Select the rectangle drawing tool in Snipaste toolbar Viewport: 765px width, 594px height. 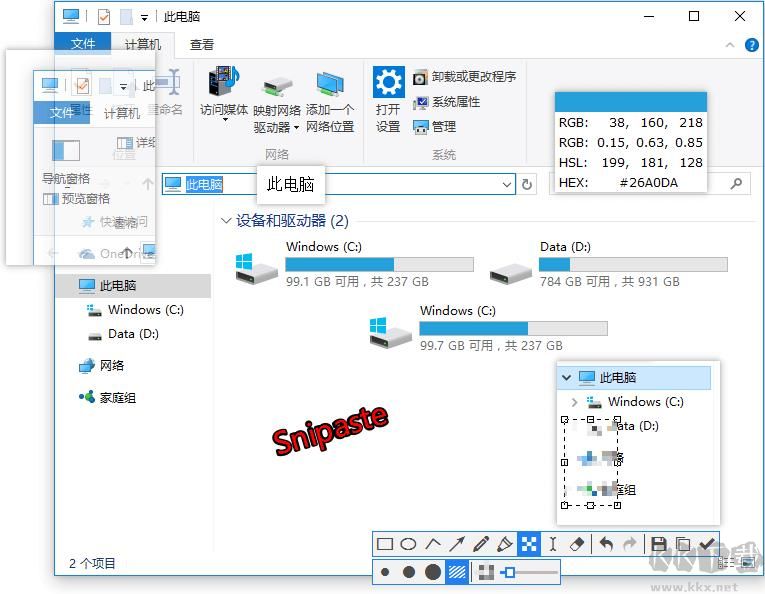click(385, 544)
